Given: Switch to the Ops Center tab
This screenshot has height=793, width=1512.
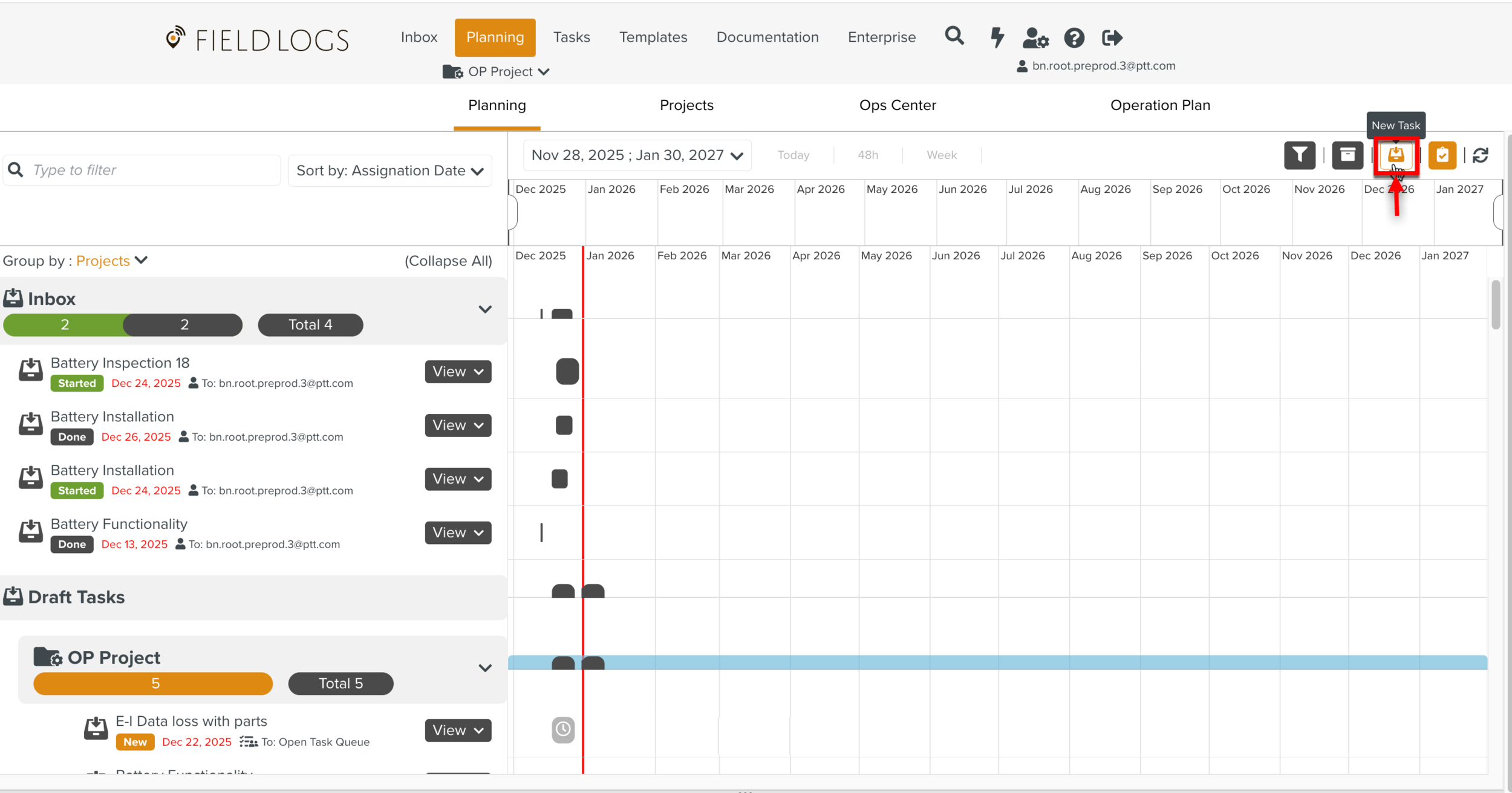Looking at the screenshot, I should pyautogui.click(x=897, y=105).
